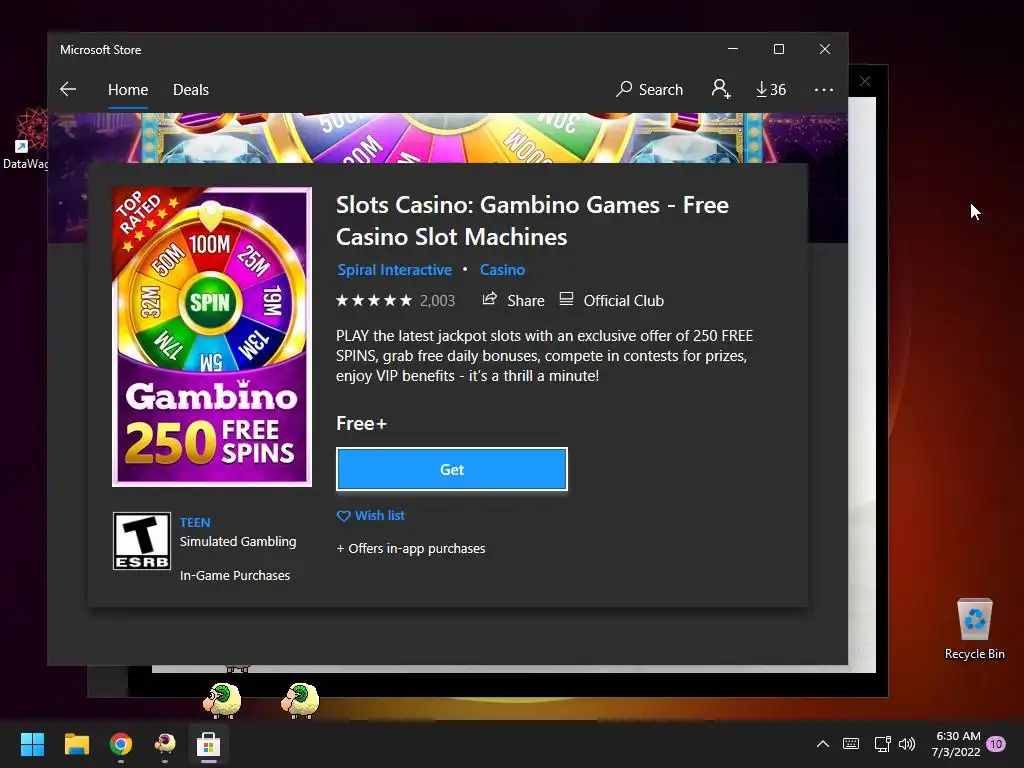Open the sheep app in taskbar
The image size is (1024, 768).
(165, 744)
